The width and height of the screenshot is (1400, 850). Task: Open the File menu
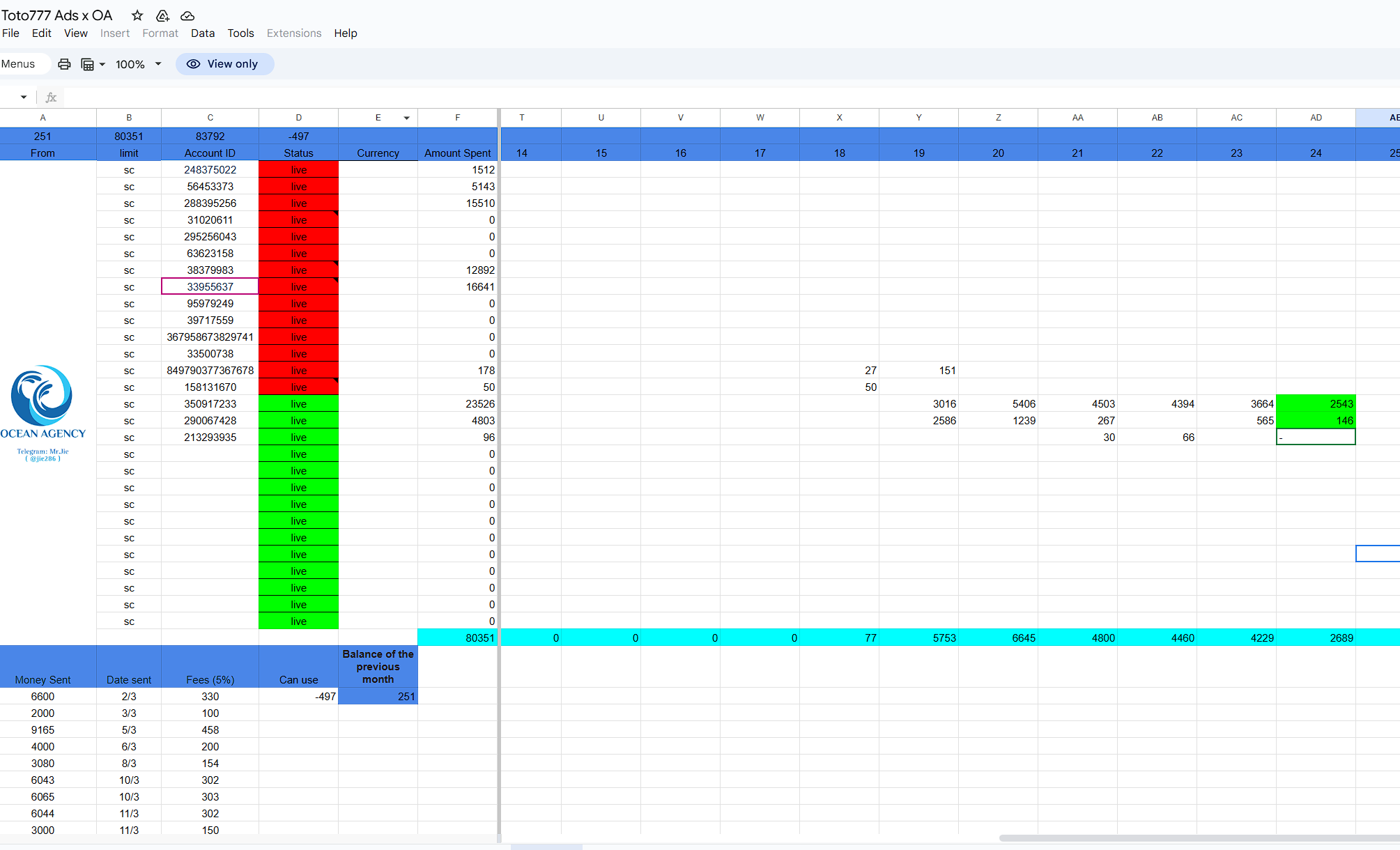[10, 33]
